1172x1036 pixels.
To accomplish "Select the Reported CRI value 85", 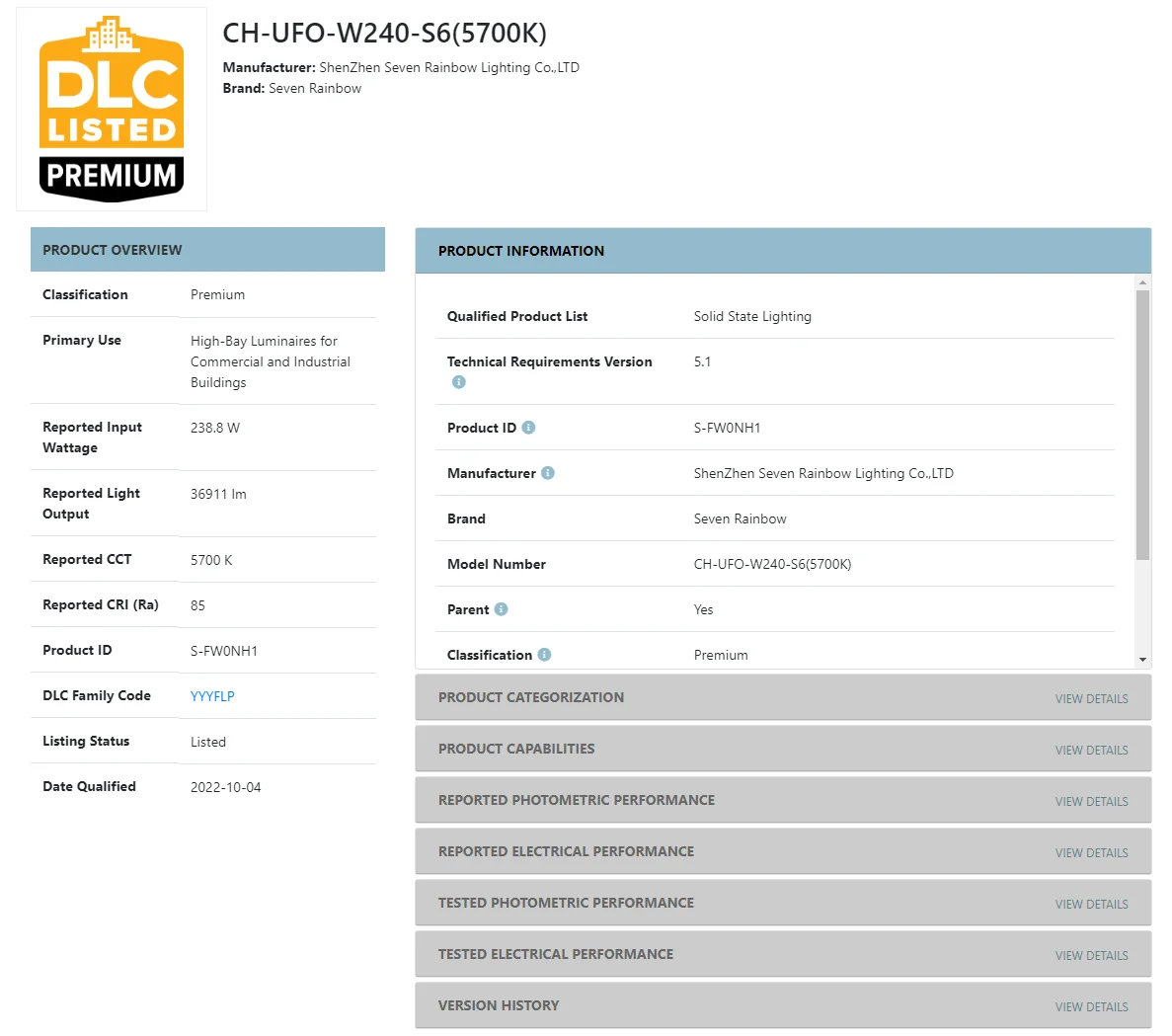I will (x=197, y=605).
